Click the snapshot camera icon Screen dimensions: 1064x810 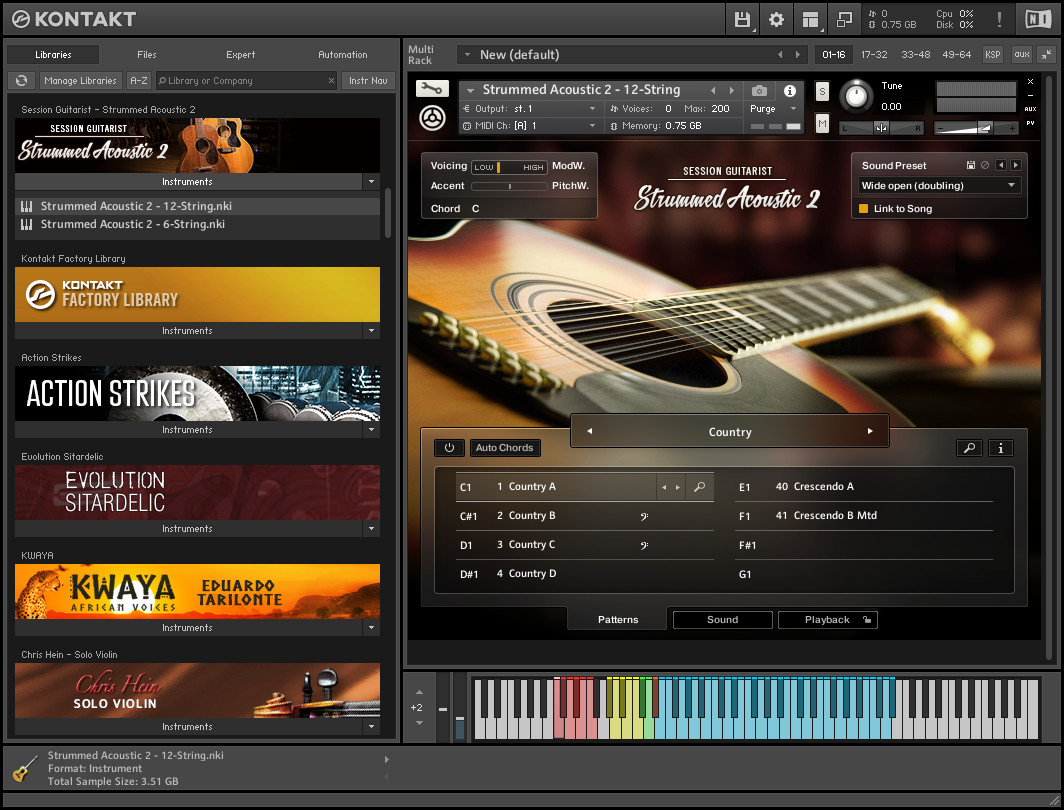pos(759,90)
